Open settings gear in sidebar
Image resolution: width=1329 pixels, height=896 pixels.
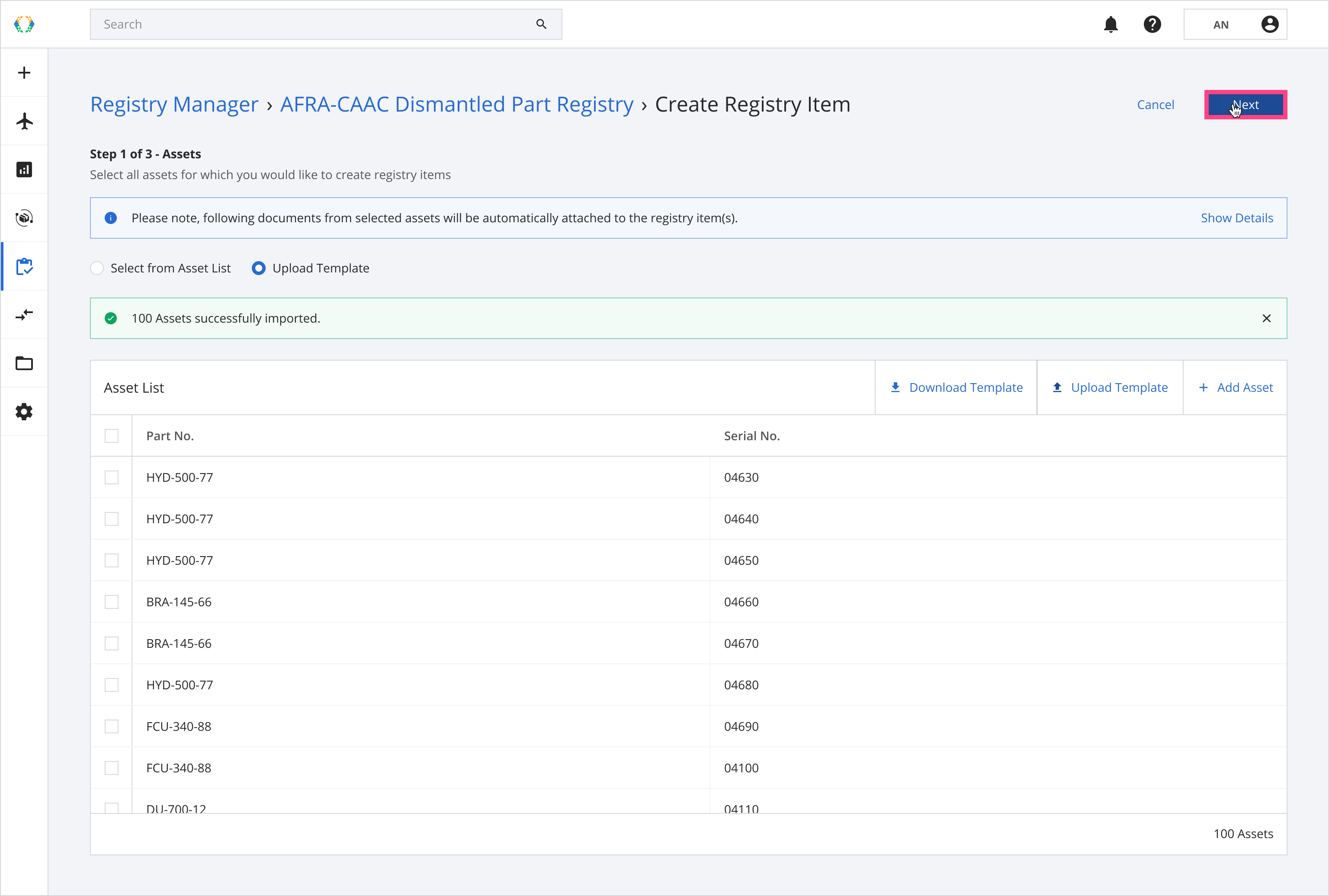[x=24, y=411]
